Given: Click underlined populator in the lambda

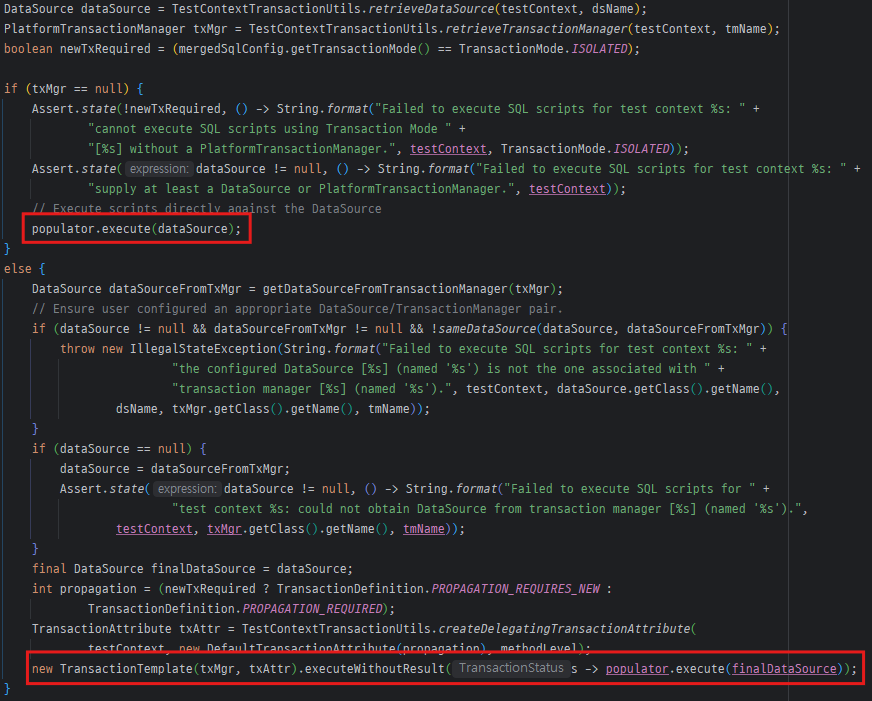Looking at the screenshot, I should tap(637, 669).
